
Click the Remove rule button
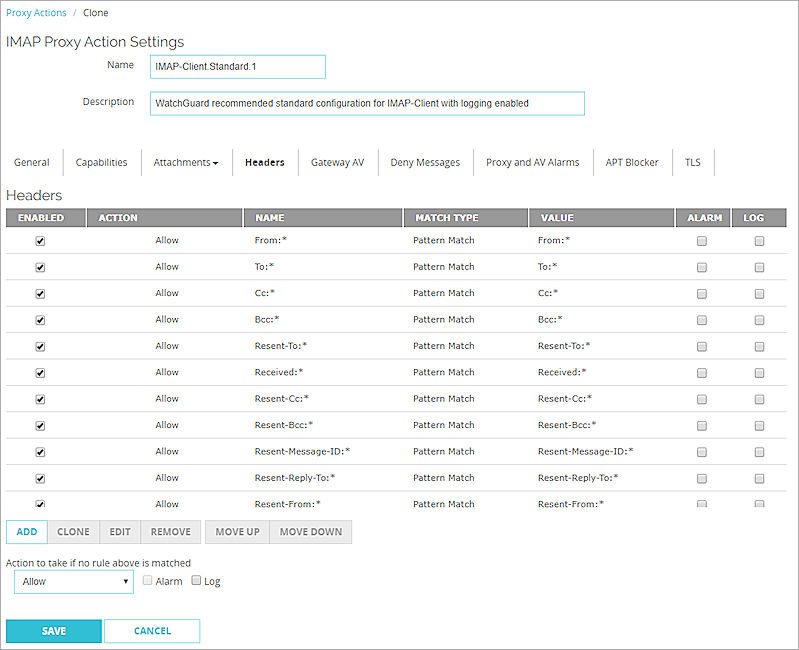coord(170,532)
